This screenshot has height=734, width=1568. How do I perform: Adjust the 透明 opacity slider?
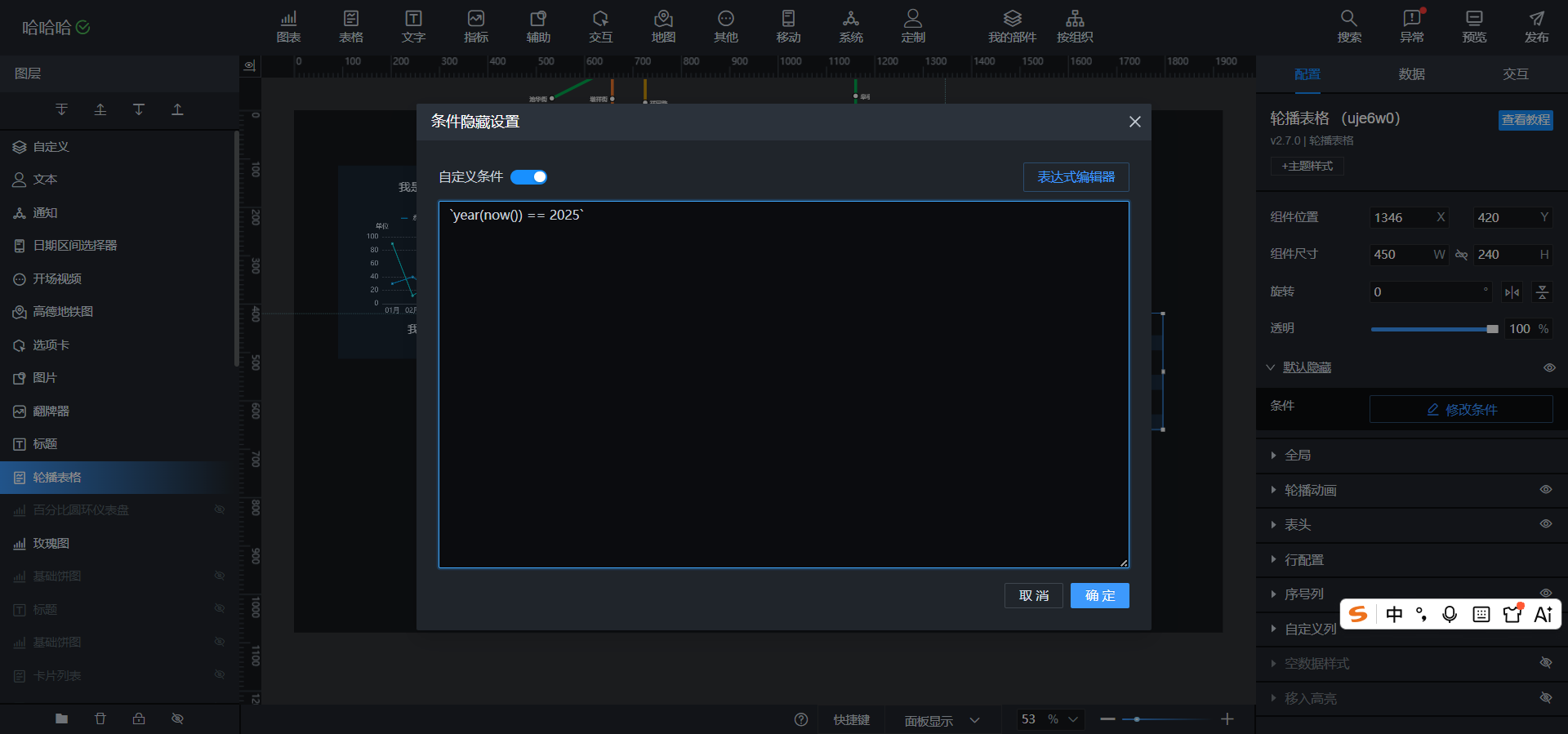coord(1434,329)
